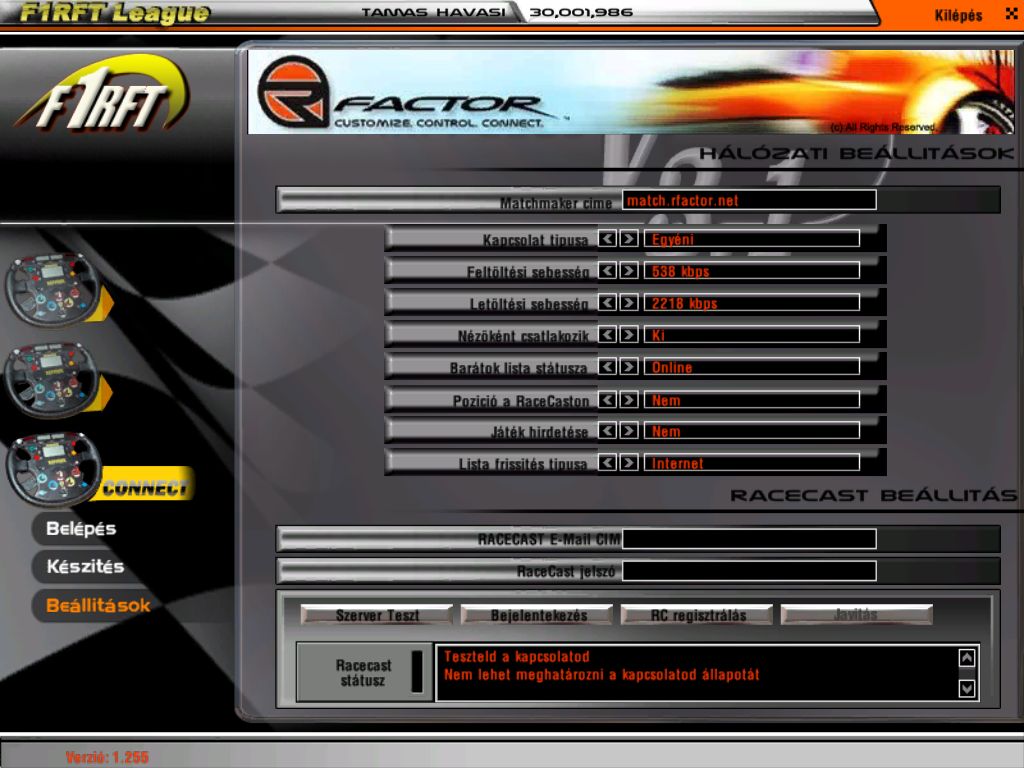
Task: Change Pozició a RaceCaston using right arrow
Action: (629, 399)
